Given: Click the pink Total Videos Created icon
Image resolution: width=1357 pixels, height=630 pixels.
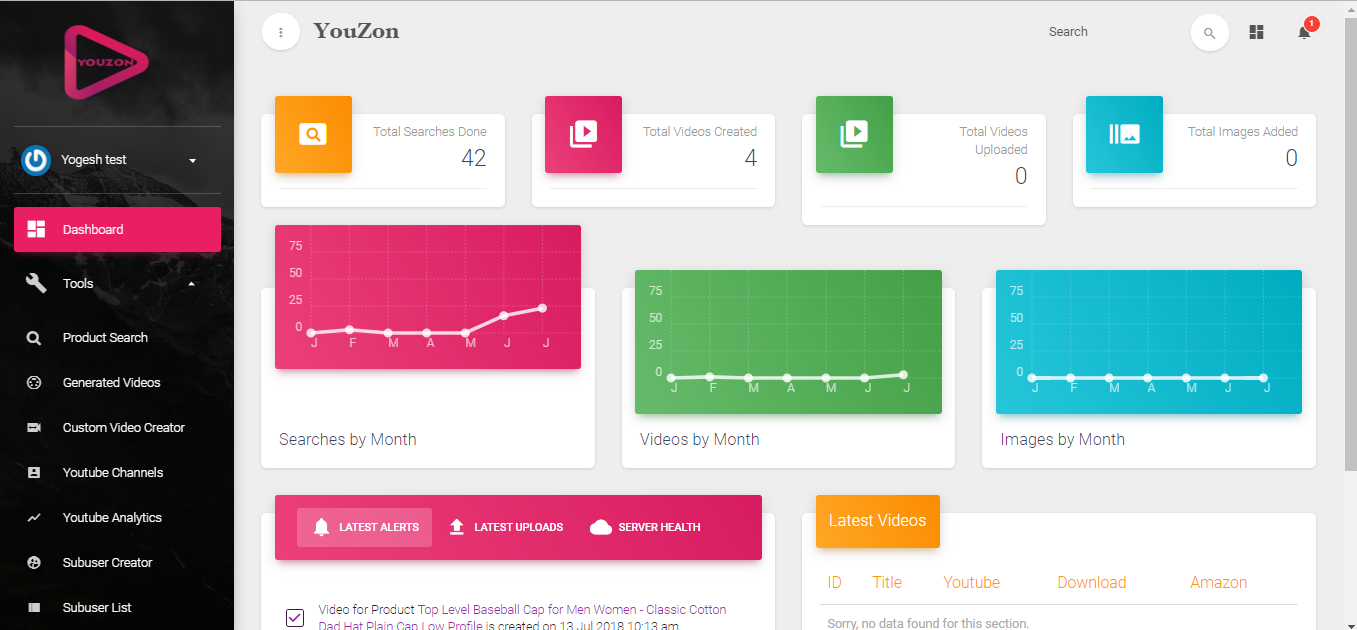Looking at the screenshot, I should tap(583, 134).
